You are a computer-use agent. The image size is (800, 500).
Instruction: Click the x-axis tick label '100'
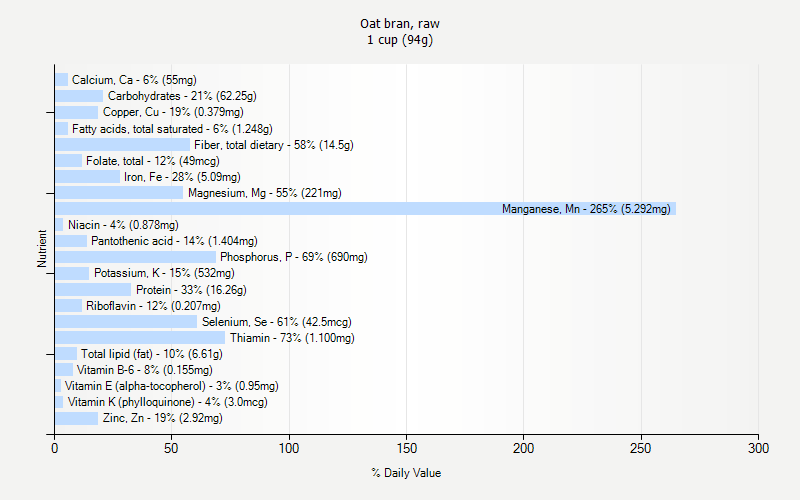(x=289, y=448)
